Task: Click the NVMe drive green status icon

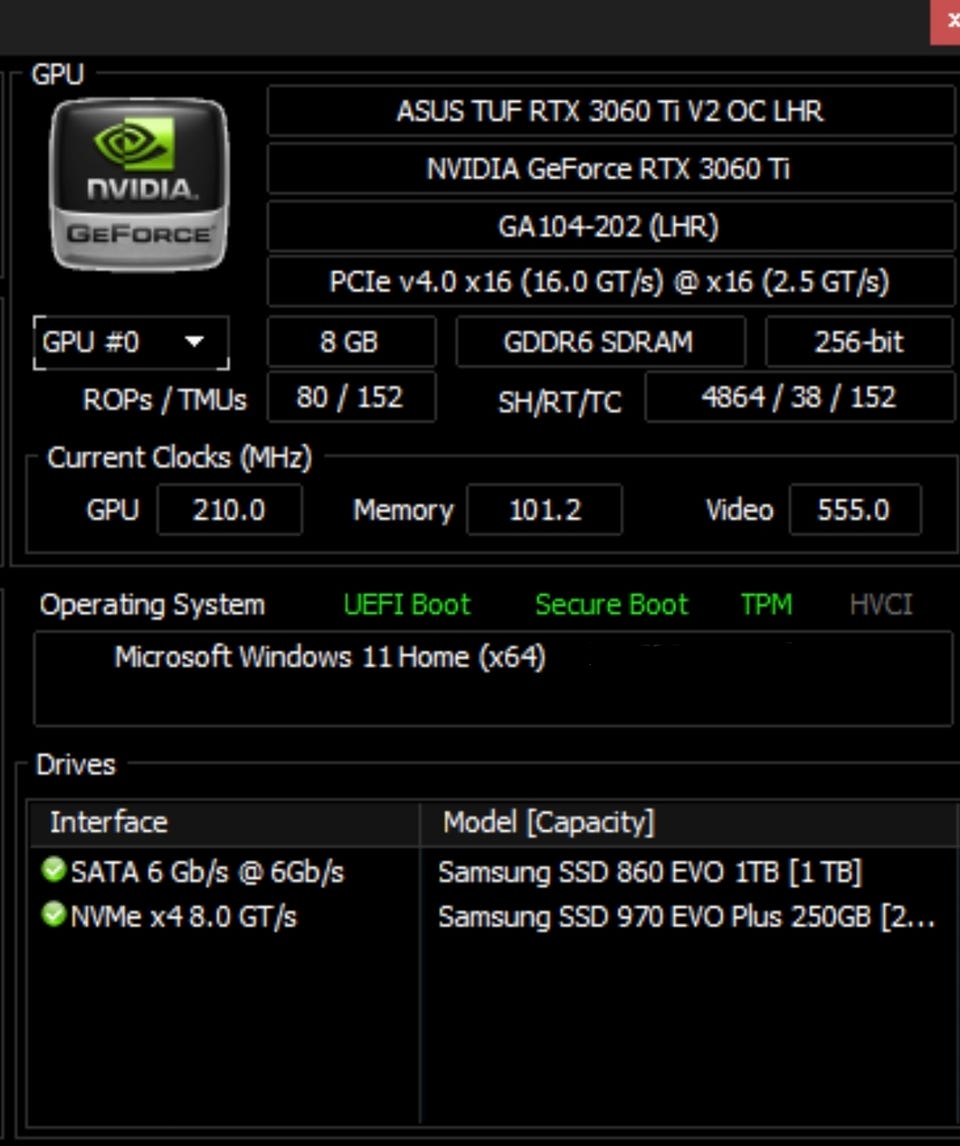Action: point(54,915)
